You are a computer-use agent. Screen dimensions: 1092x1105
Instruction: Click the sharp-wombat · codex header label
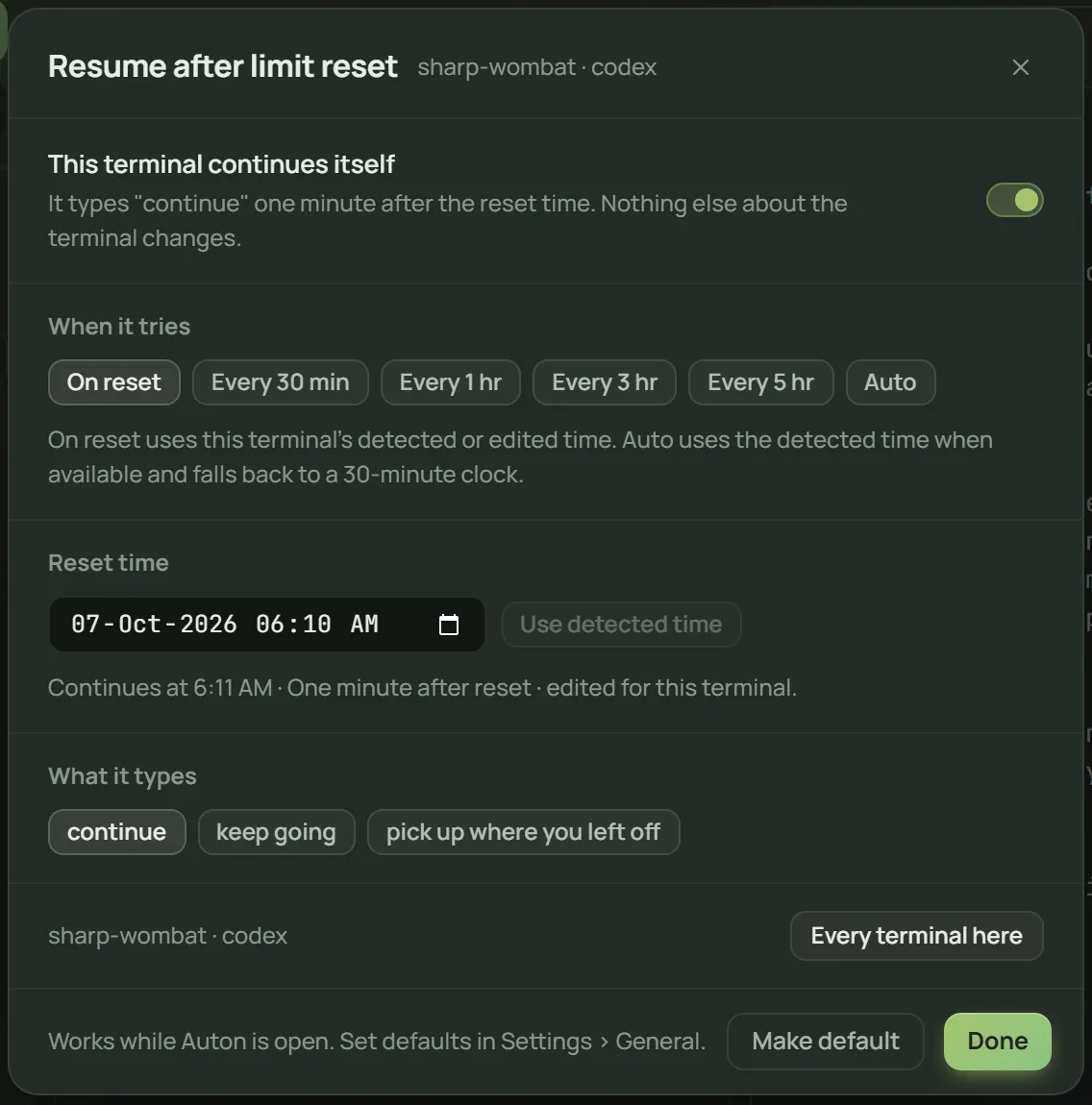pyautogui.click(x=536, y=67)
